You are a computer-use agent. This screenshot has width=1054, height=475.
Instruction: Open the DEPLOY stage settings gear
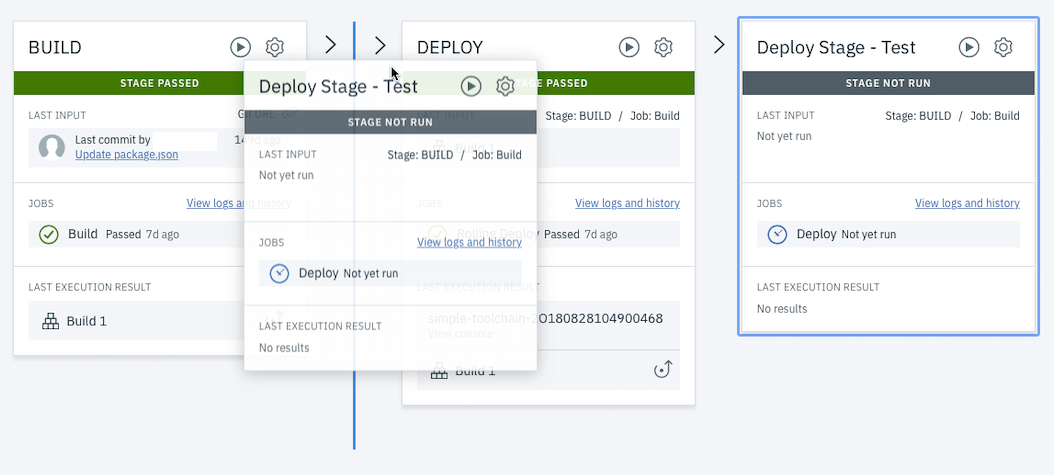pos(663,47)
